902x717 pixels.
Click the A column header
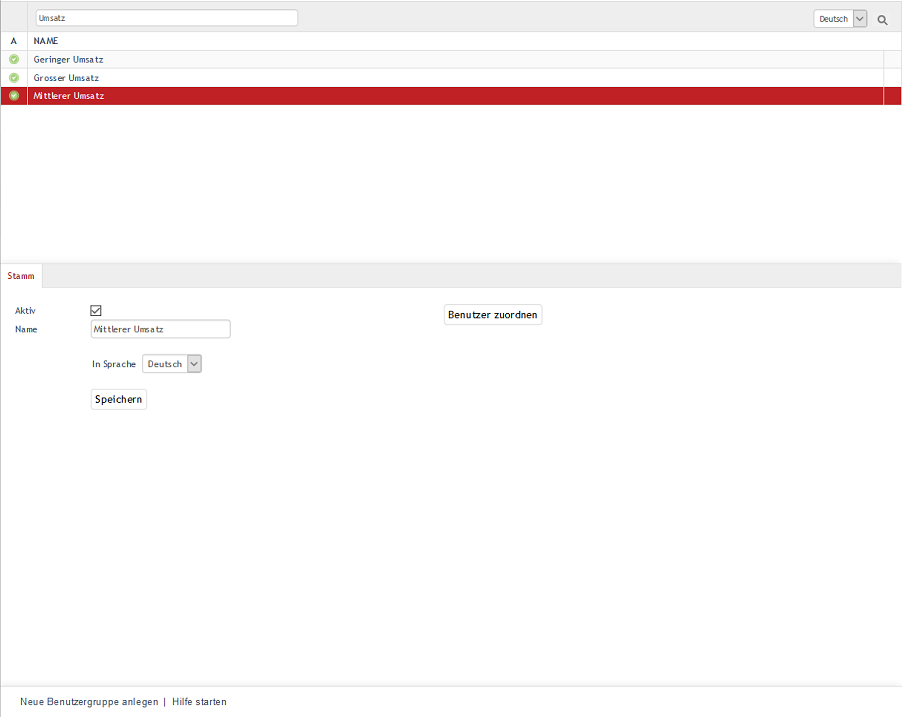coord(14,41)
